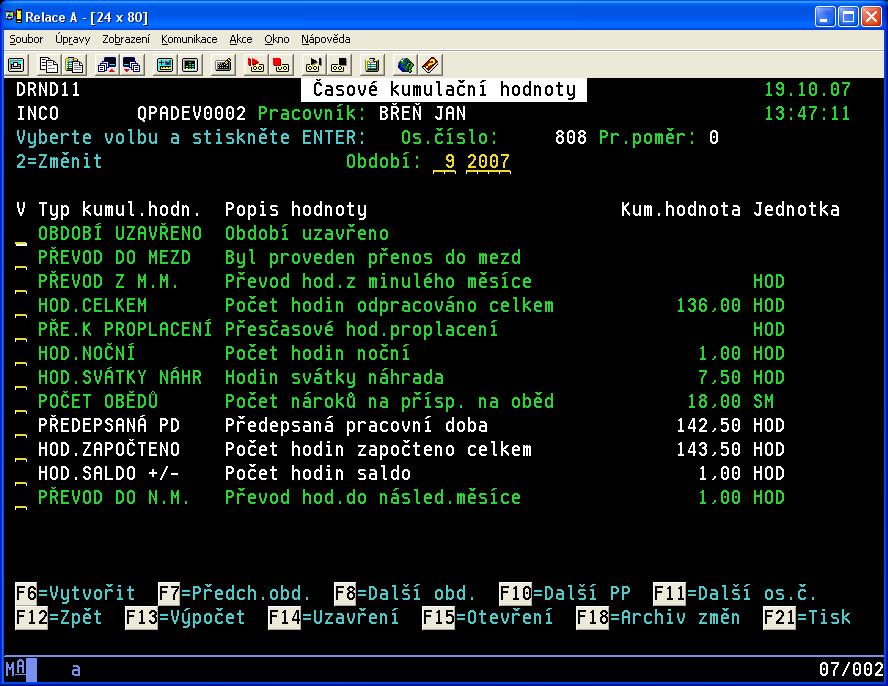The width and height of the screenshot is (888, 686).
Task: Click the Copy toolbar icon
Action: tap(49, 64)
